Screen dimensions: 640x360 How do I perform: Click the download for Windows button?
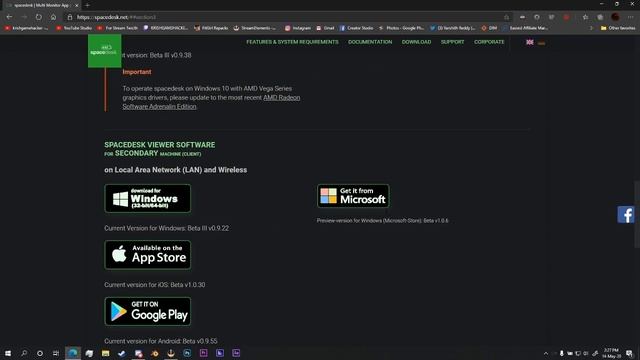coord(147,198)
